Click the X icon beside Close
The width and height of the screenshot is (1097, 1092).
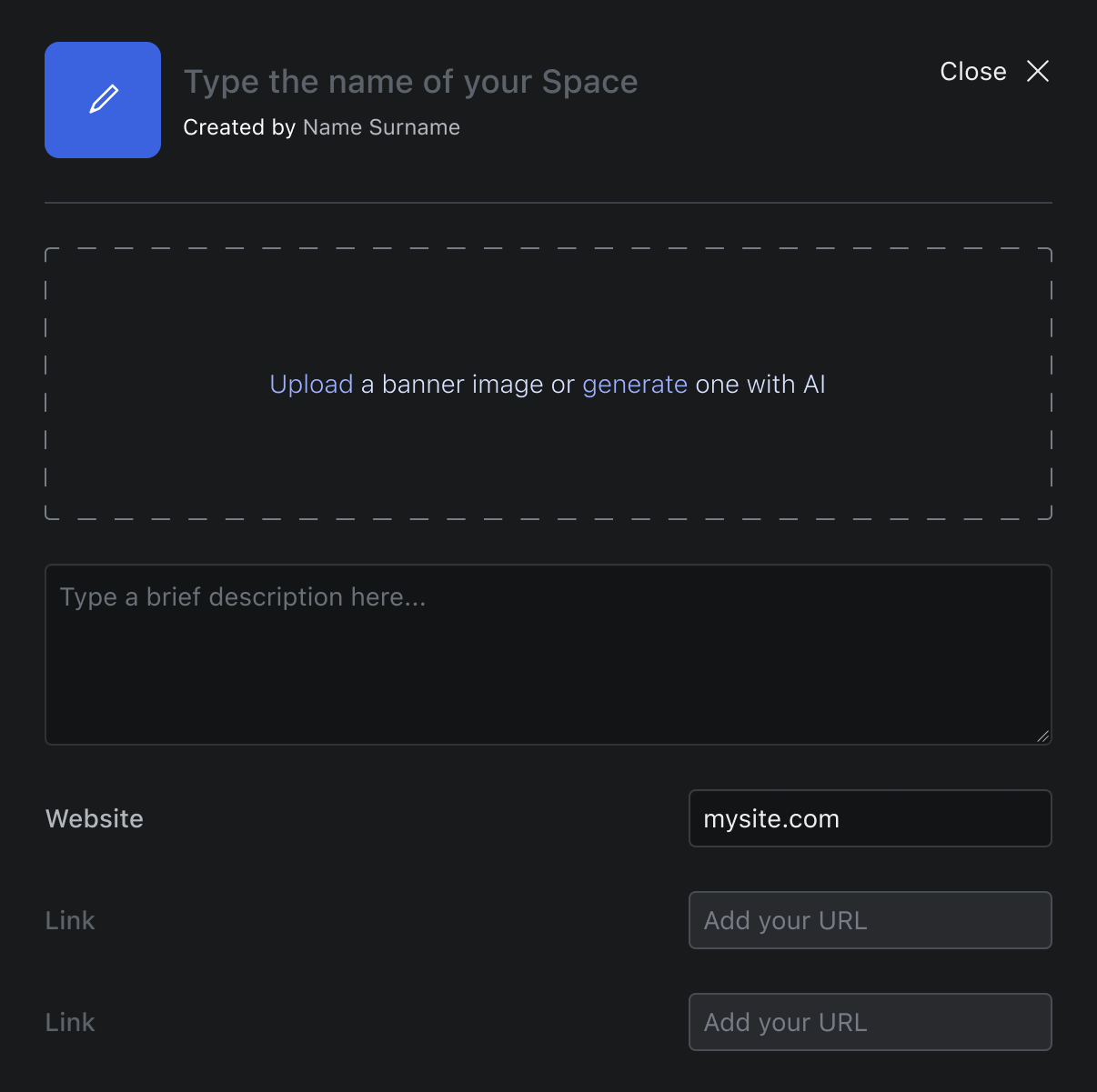[1038, 71]
